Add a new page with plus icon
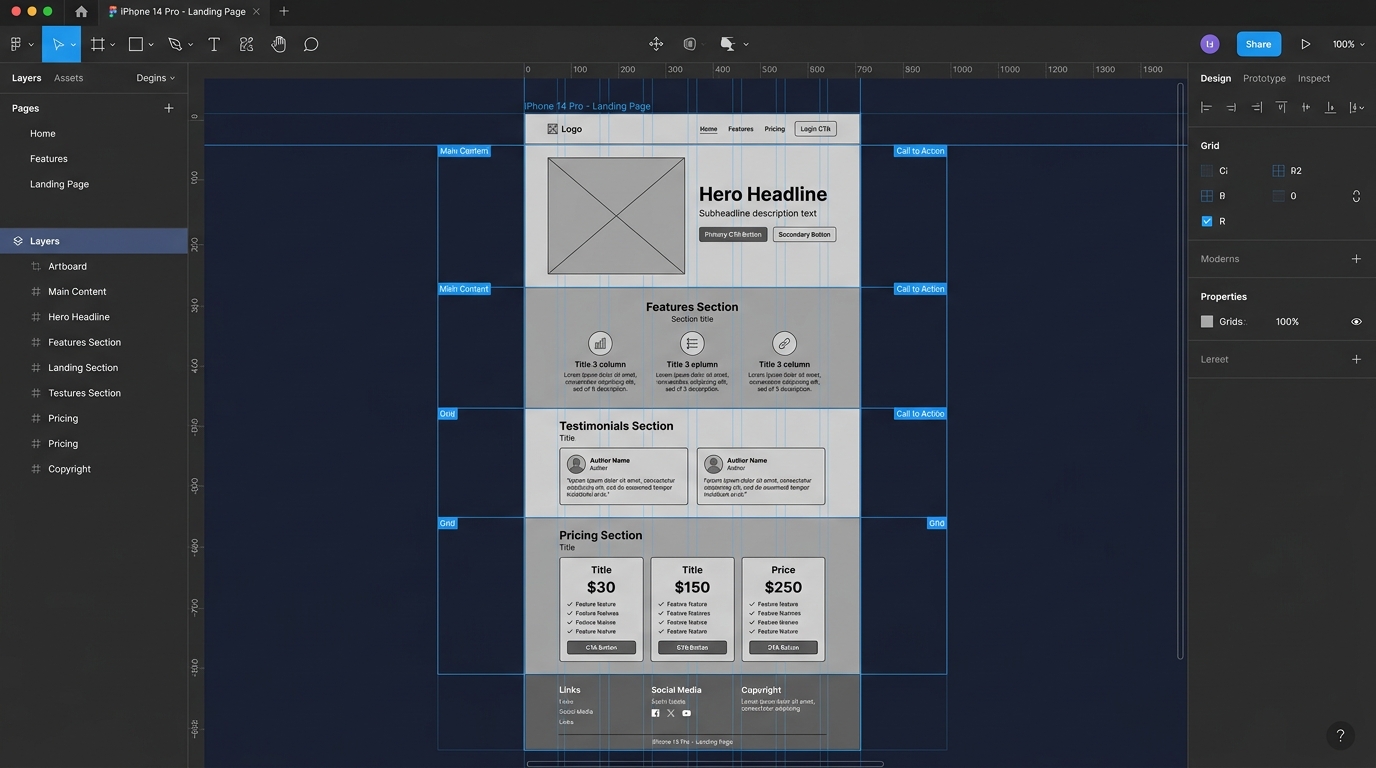This screenshot has height=768, width=1376. point(169,108)
